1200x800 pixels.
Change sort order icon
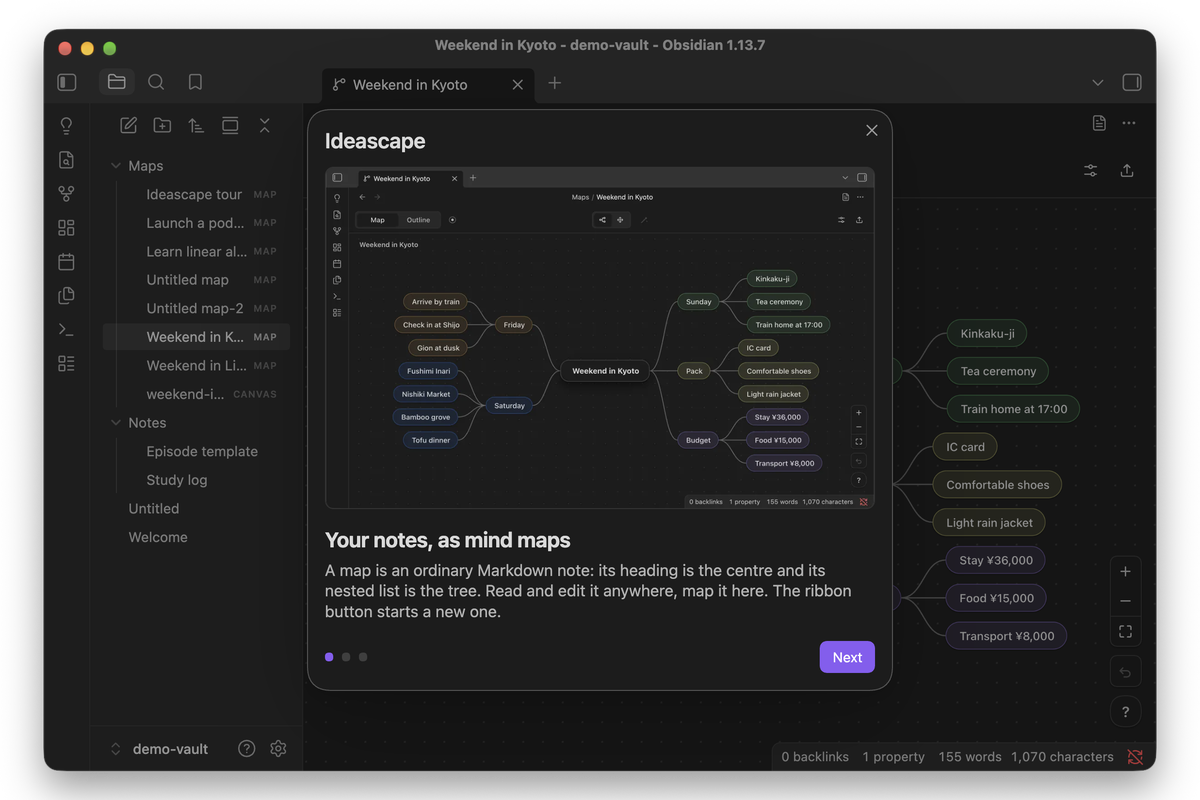[196, 125]
